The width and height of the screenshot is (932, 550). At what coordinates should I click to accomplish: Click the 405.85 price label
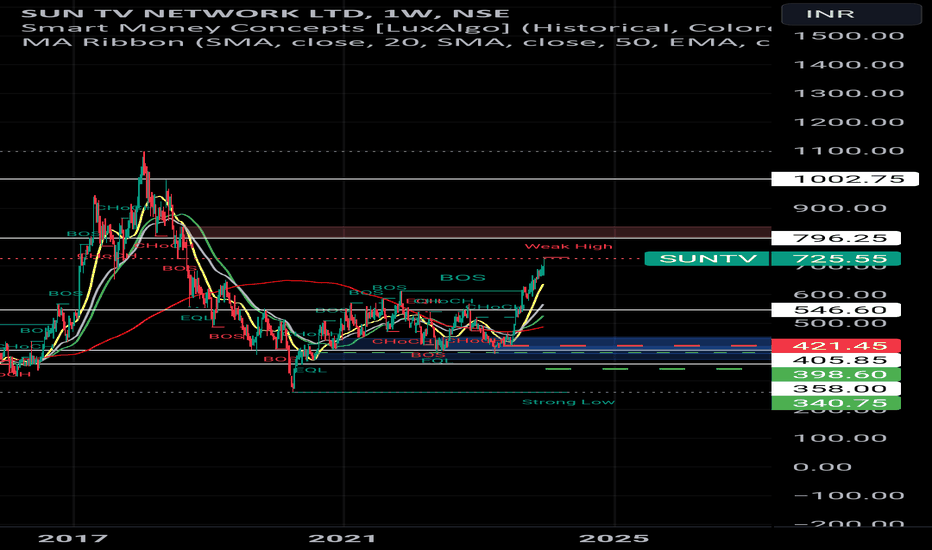click(836, 360)
